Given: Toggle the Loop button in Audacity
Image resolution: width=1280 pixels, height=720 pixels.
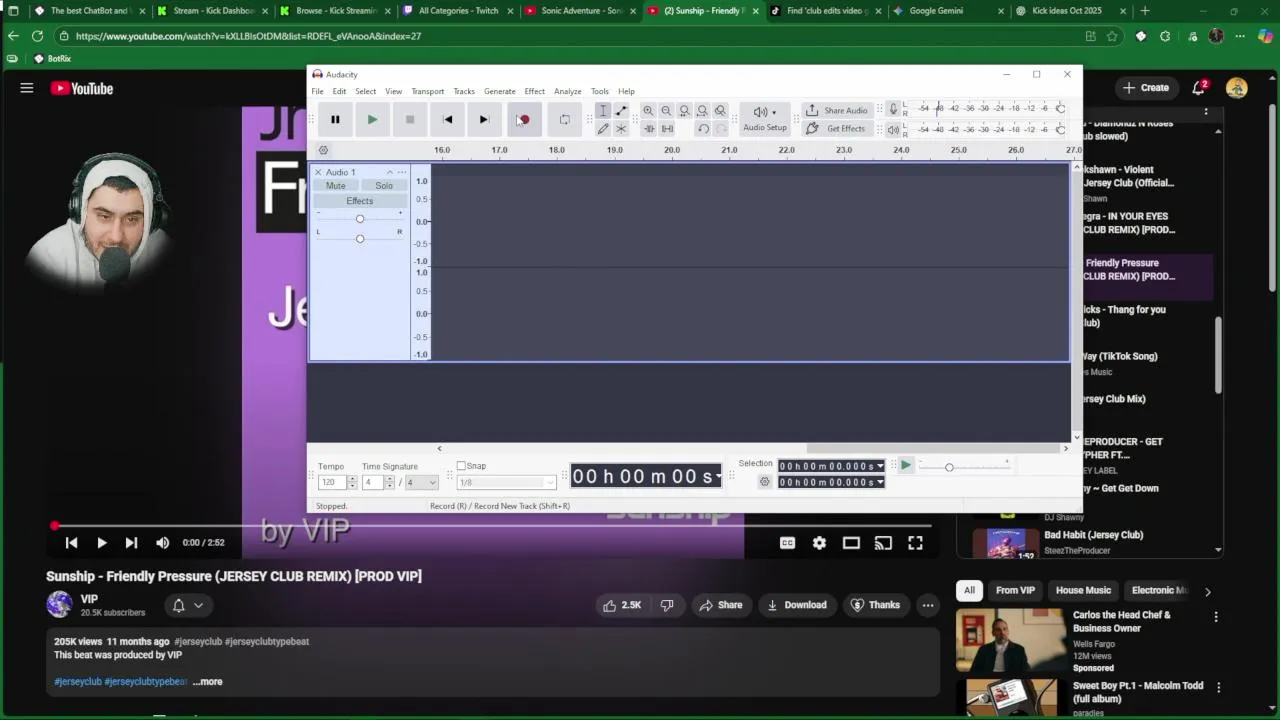Looking at the screenshot, I should pyautogui.click(x=564, y=120).
